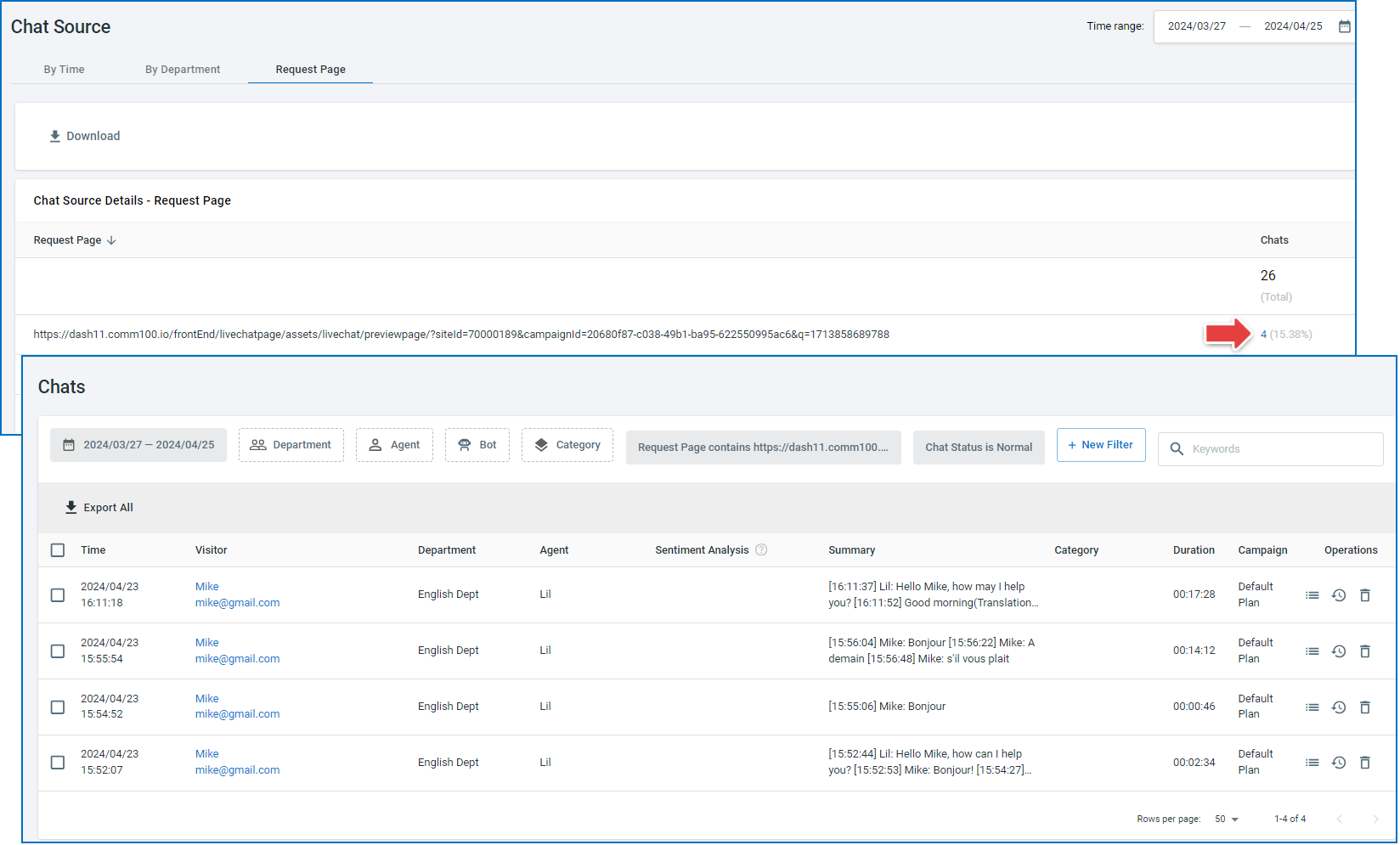The image size is (1400, 845).
Task: View history for the 15:52:07 chat
Action: pos(1339,763)
